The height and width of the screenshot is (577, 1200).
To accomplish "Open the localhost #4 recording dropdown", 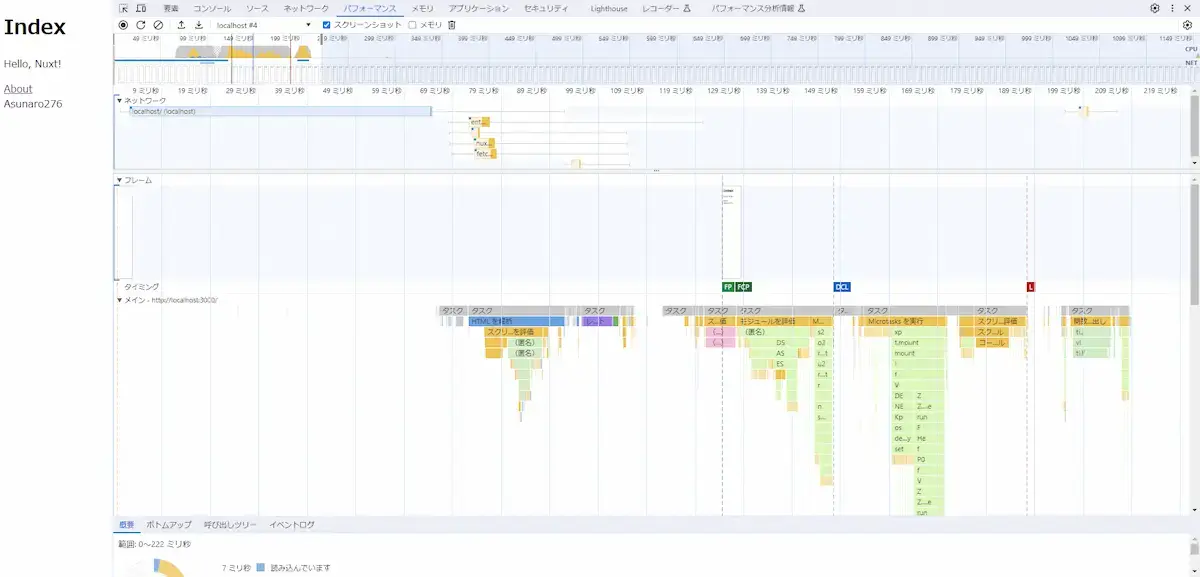I will (264, 24).
